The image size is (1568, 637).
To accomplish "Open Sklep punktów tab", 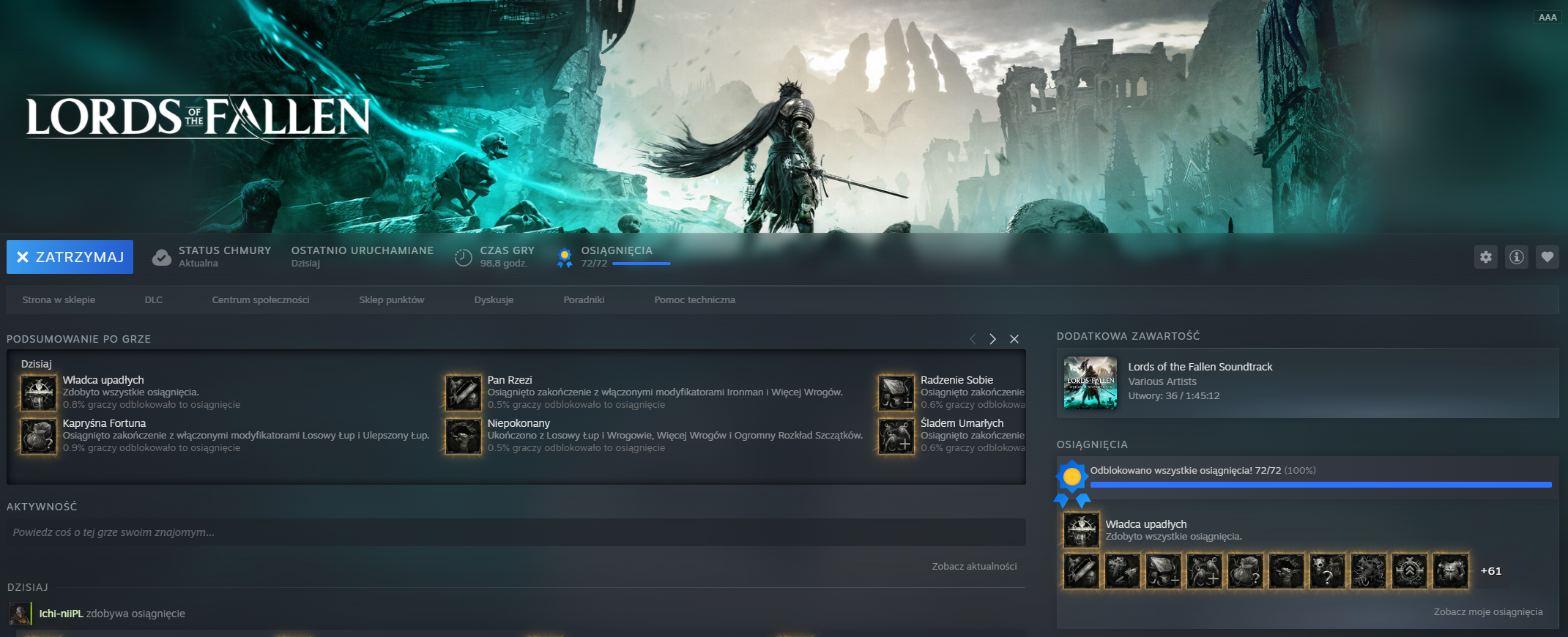I will pos(392,300).
